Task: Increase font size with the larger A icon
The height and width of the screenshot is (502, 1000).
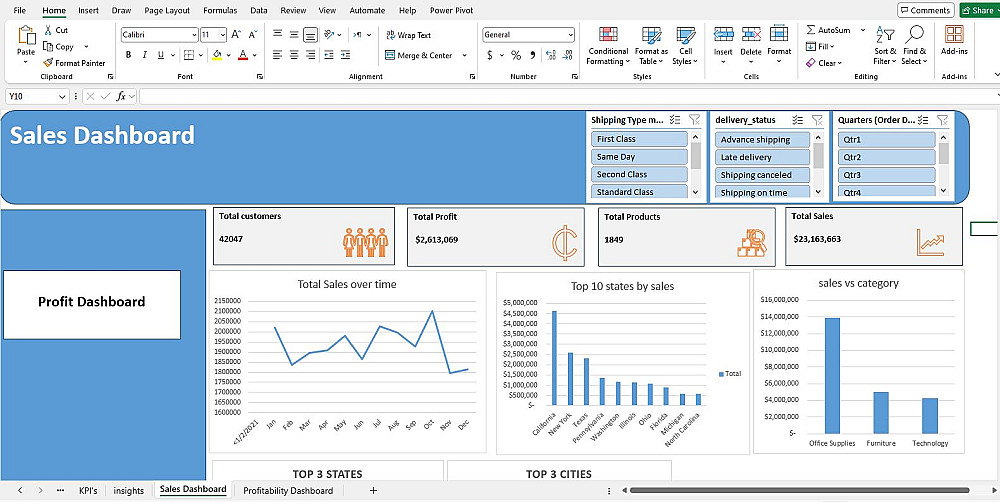Action: click(x=236, y=34)
